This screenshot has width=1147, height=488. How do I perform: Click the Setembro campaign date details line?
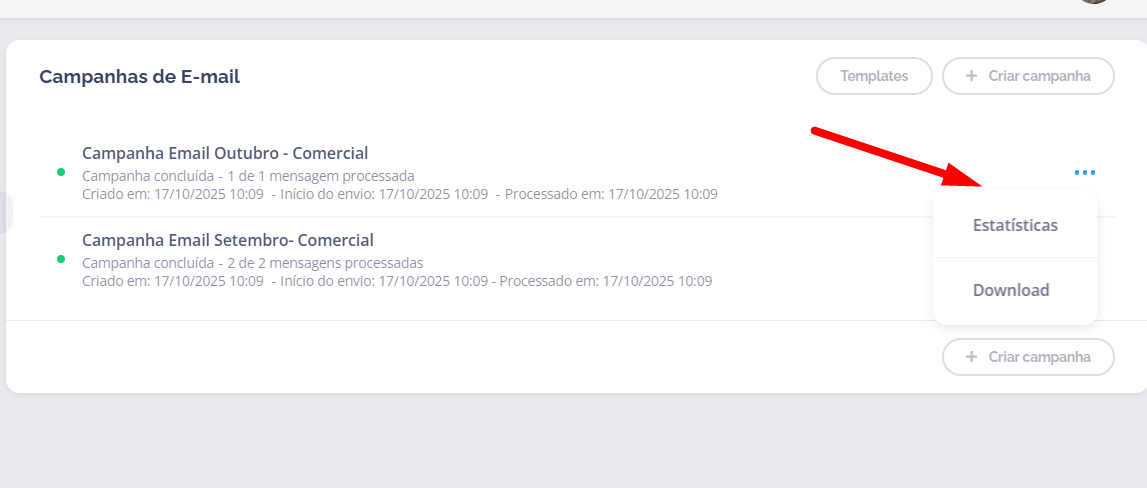[x=397, y=281]
